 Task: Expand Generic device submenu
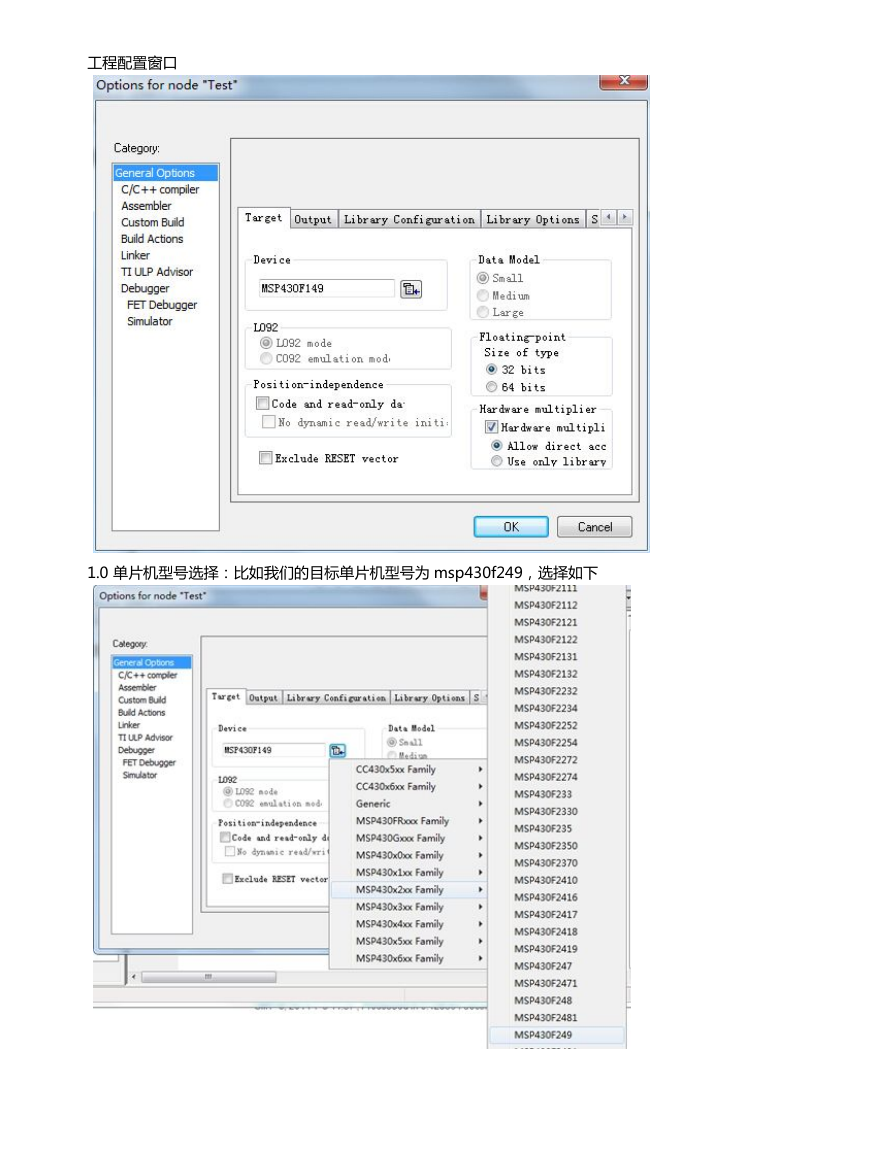coord(409,804)
